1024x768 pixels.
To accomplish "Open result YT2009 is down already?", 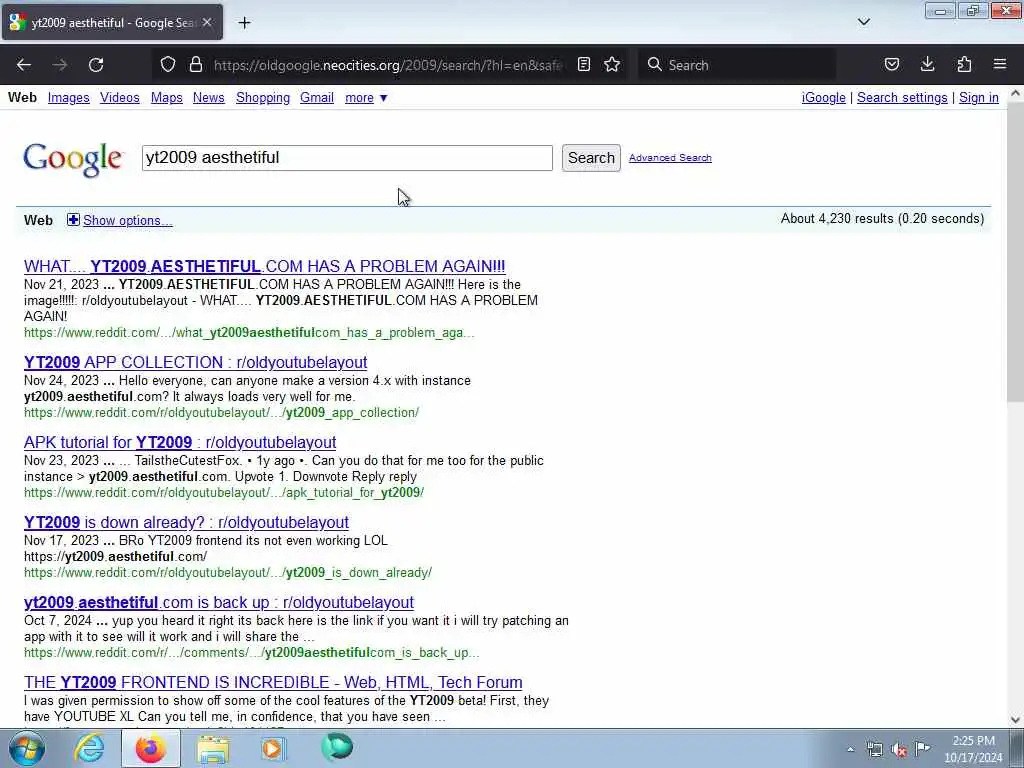I will tap(186, 522).
